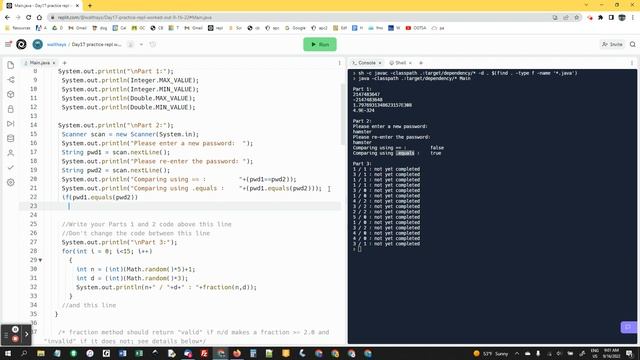Image resolution: width=640 pixels, height=360 pixels.
Task: Open the chat bubble button in the console corner
Action: click(628, 327)
